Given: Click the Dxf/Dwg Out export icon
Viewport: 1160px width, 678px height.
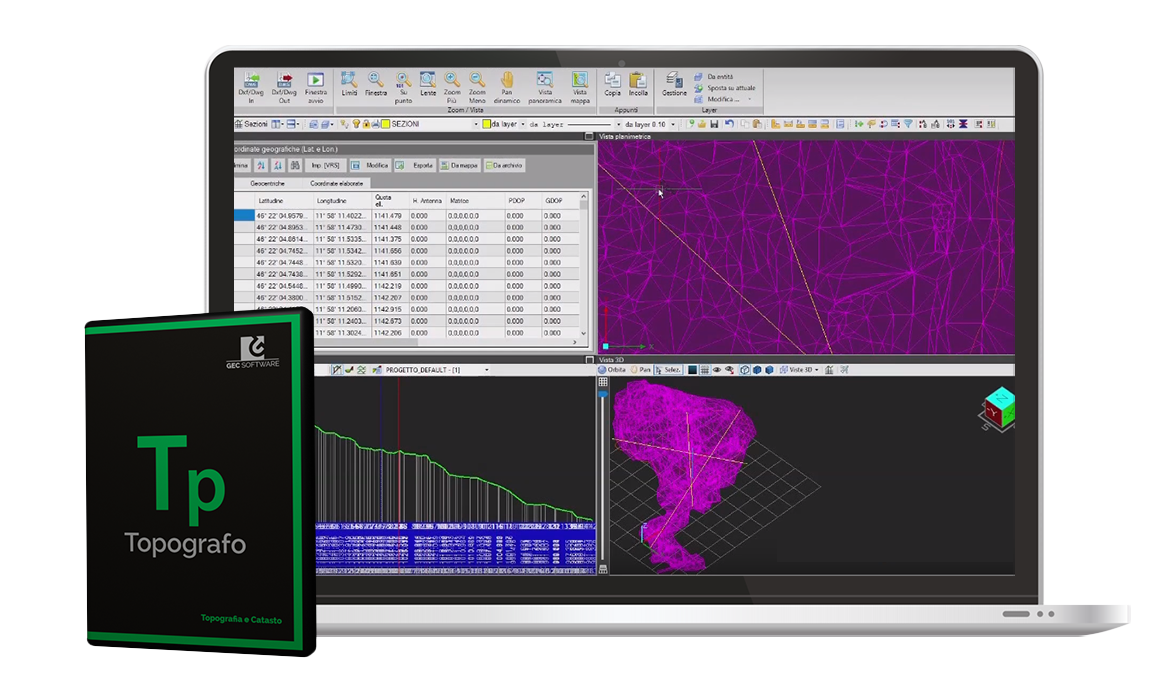Looking at the screenshot, I should point(284,87).
